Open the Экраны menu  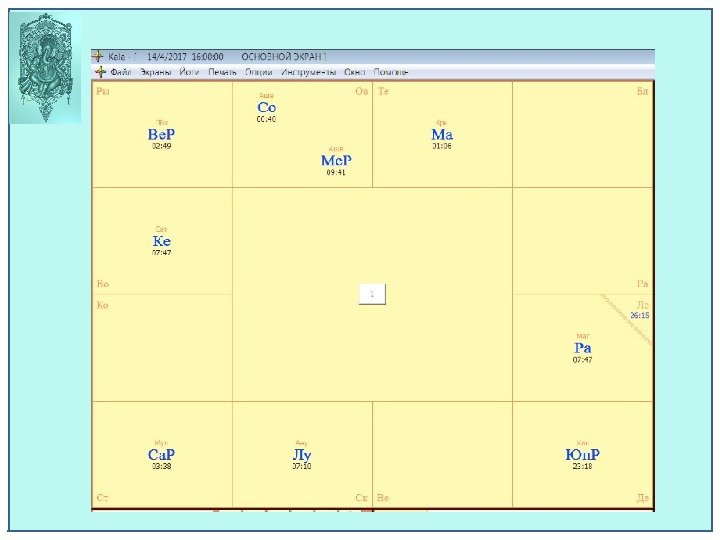tap(156, 73)
